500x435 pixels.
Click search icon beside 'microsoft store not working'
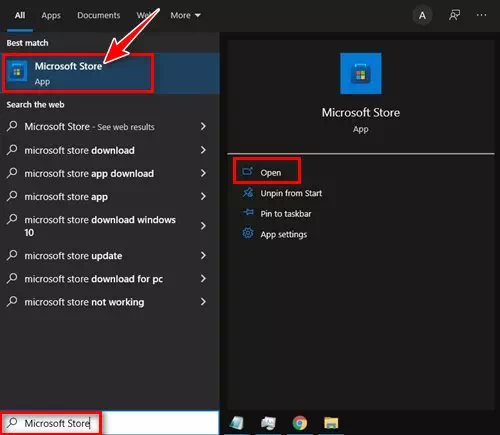pos(12,301)
